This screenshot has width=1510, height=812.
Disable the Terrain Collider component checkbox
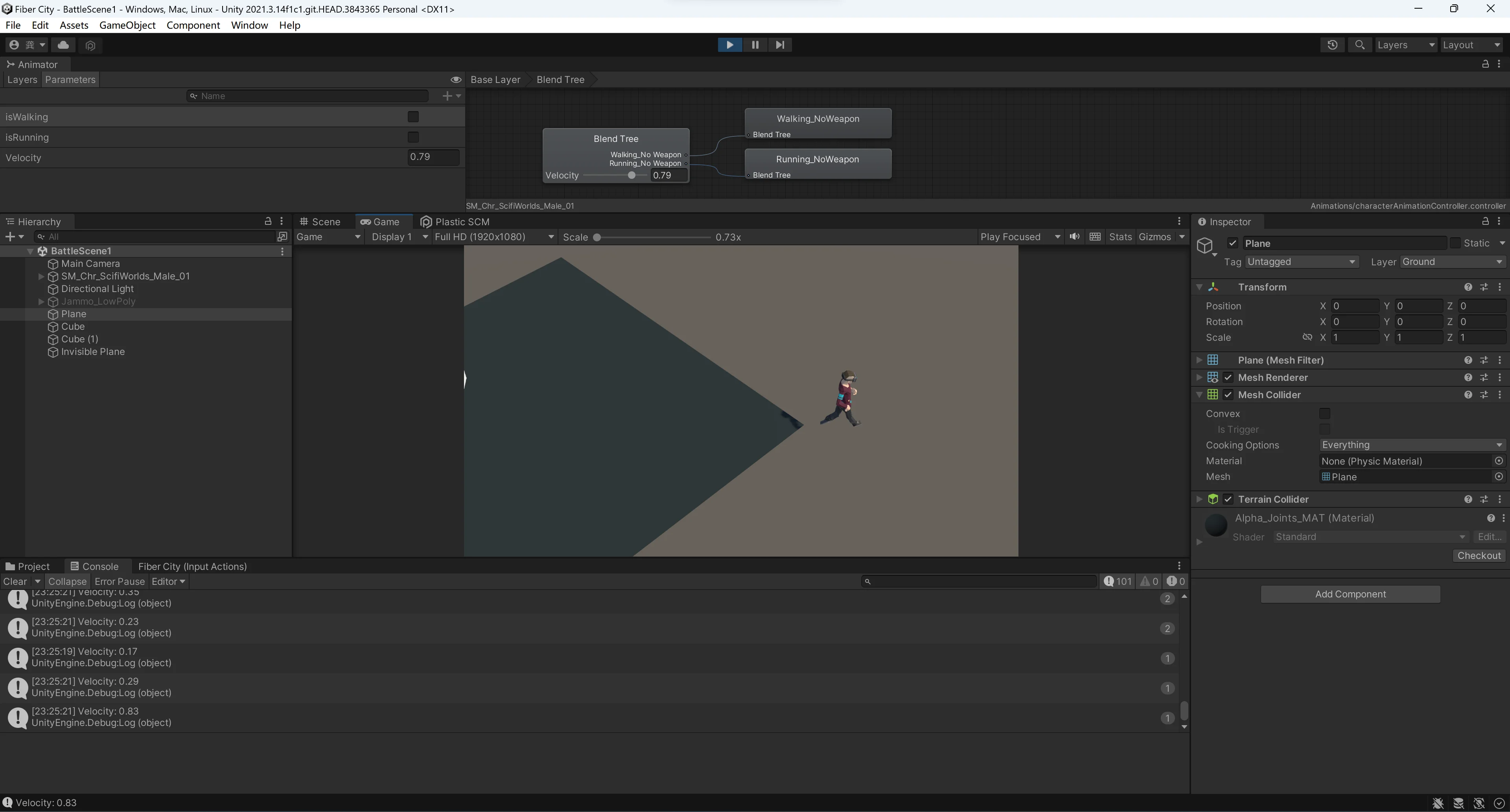point(1228,499)
